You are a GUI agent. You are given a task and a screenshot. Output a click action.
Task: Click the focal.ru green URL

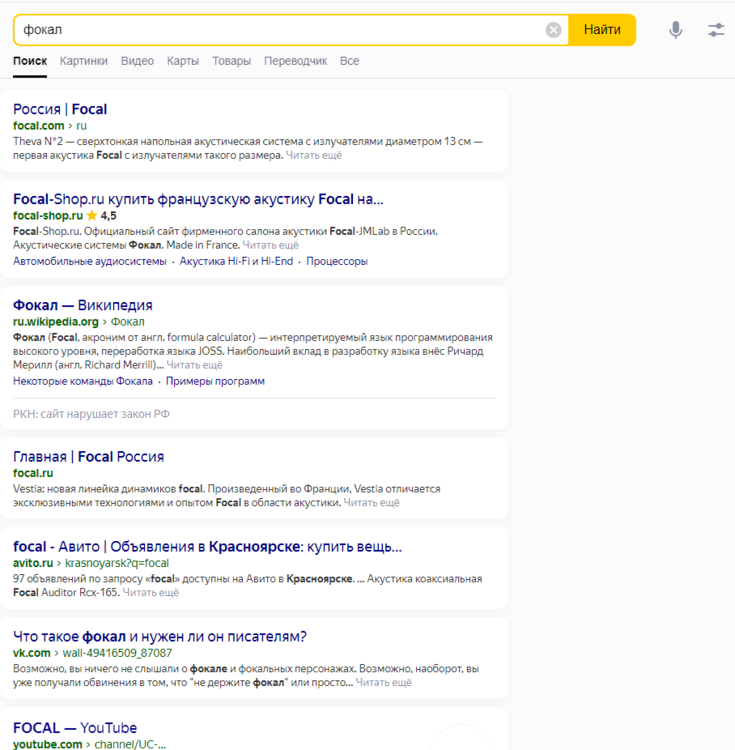click(33, 474)
